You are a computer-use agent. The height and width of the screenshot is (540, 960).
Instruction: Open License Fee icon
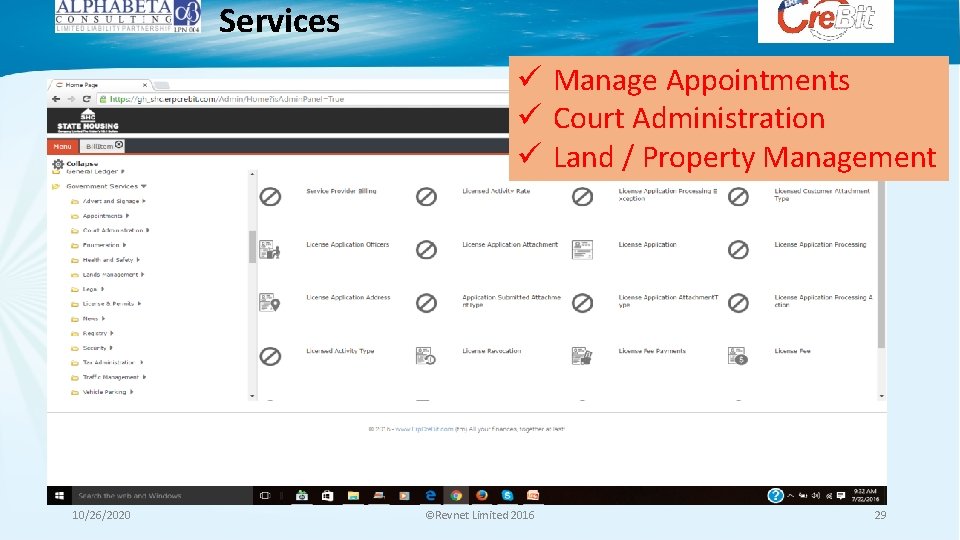738,356
